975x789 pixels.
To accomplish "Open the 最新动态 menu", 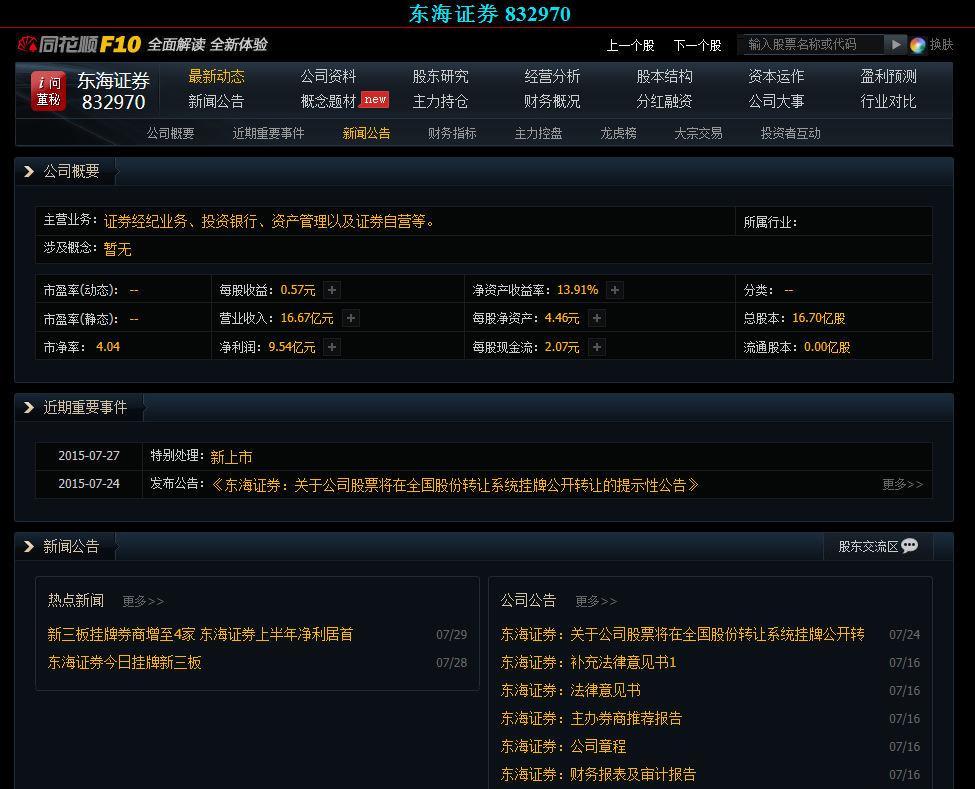I will [216, 76].
